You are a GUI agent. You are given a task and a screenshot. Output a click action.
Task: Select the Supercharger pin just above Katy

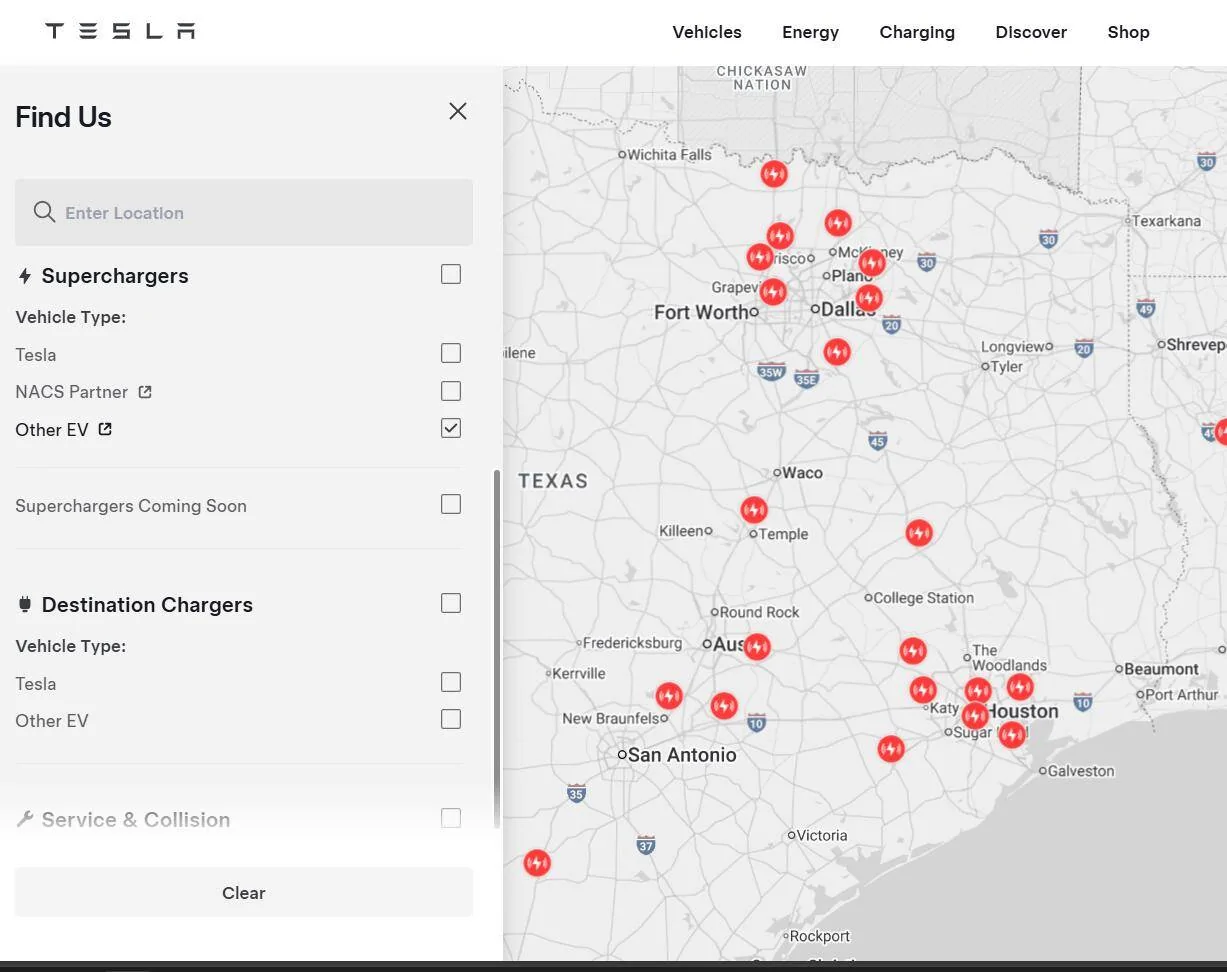[923, 690]
